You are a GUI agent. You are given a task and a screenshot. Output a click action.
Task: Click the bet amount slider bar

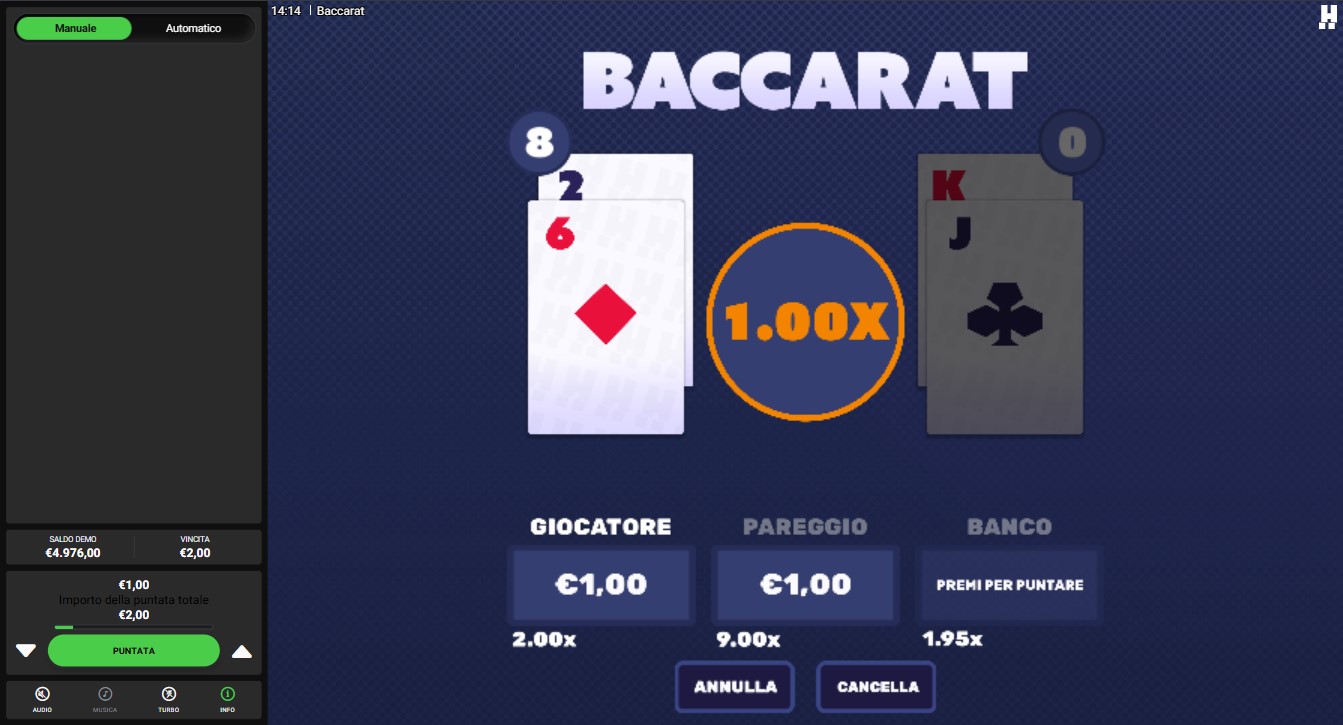click(133, 627)
